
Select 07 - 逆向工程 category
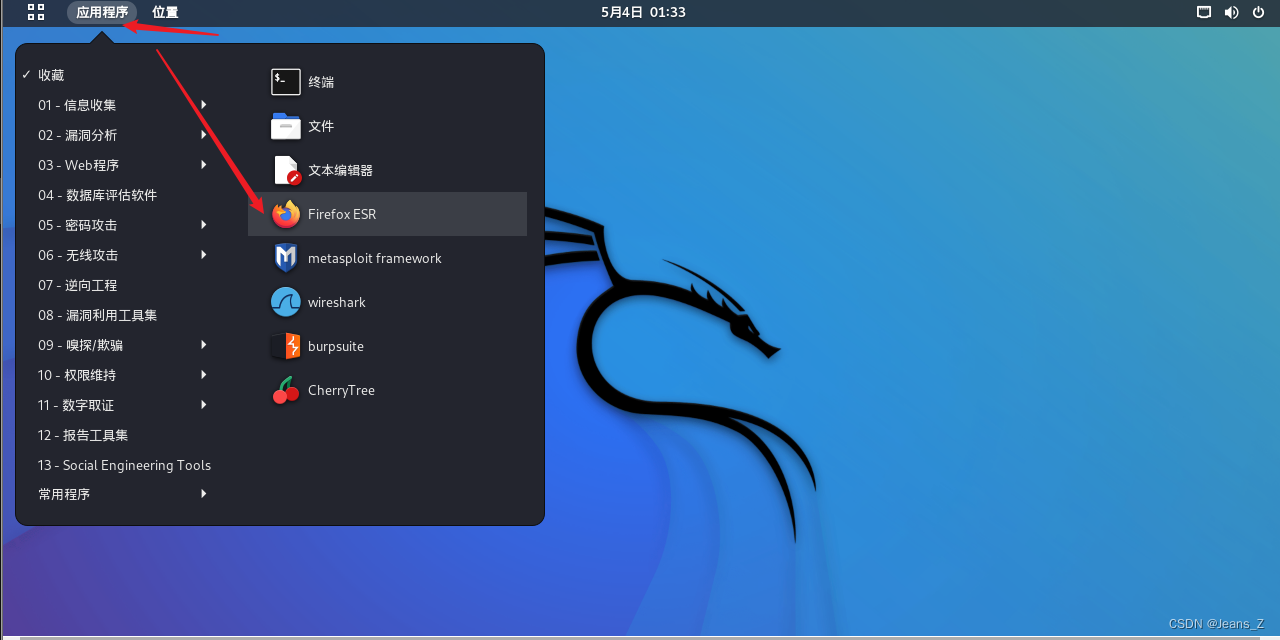[77, 285]
